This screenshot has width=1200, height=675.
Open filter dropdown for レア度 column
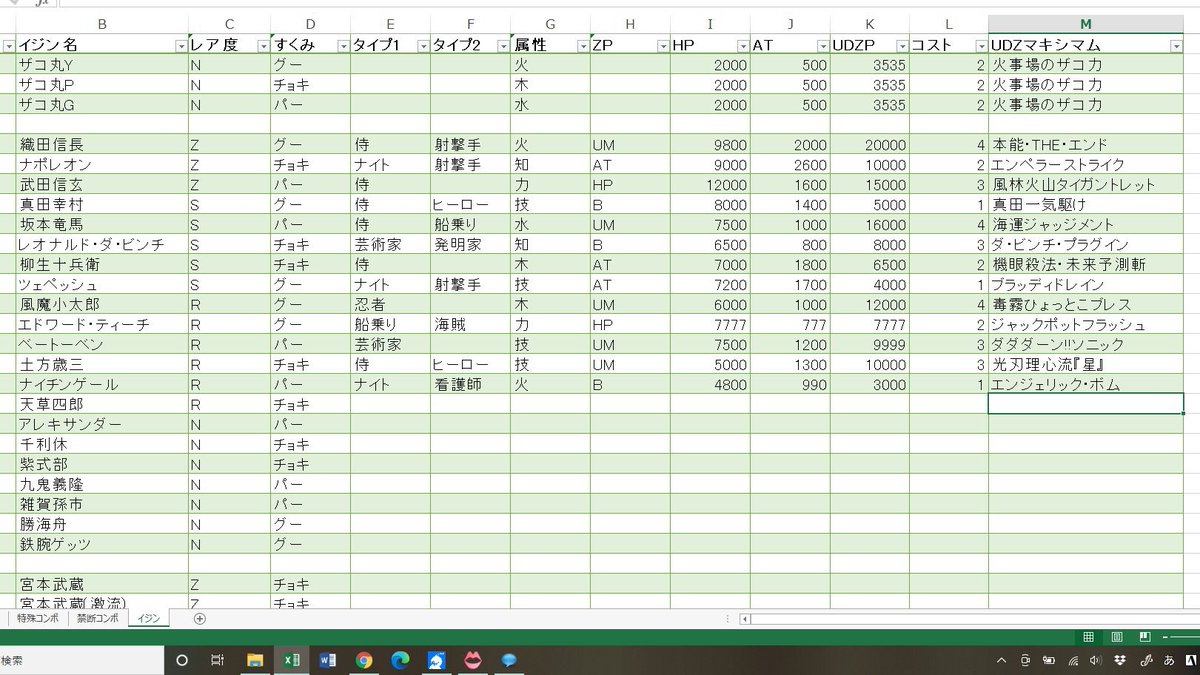(263, 45)
